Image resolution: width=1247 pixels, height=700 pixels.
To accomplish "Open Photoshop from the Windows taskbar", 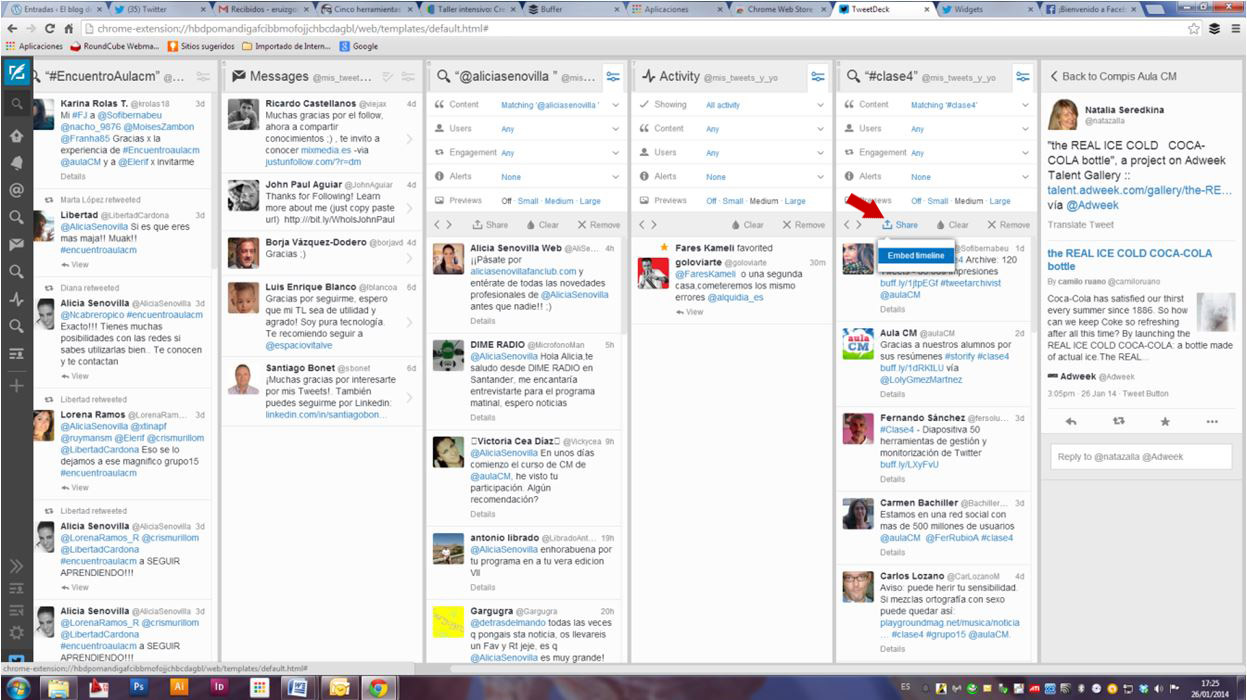I will coord(139,687).
